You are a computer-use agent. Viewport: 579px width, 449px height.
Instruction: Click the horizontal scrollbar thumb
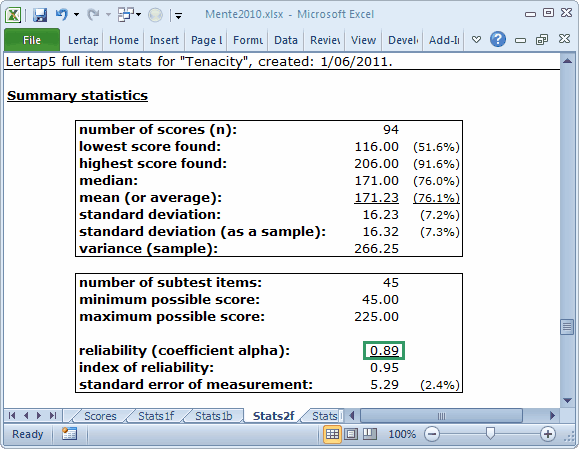point(441,416)
